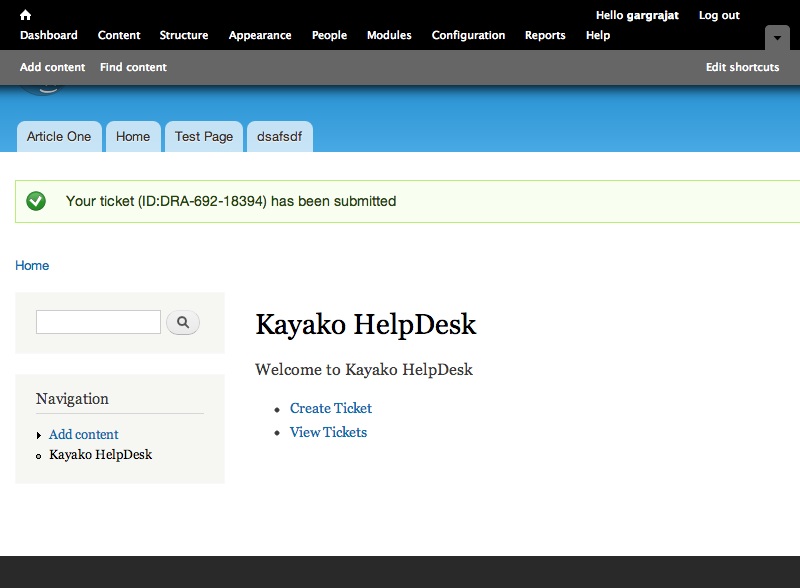Click the Log out link

point(719,15)
